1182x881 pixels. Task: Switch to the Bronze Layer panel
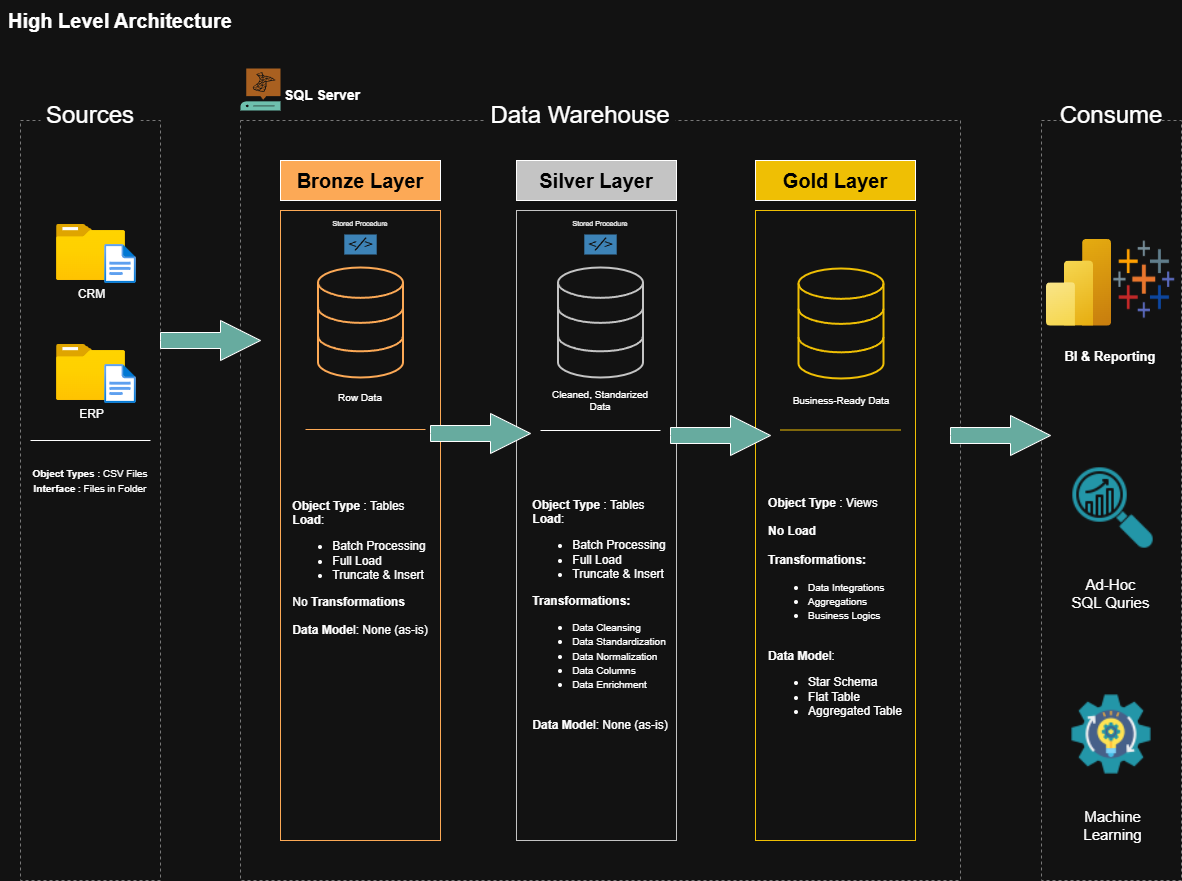(360, 180)
